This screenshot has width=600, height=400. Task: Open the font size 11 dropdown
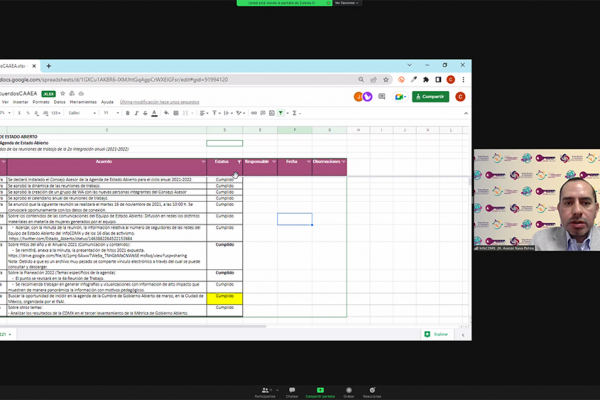[111, 113]
